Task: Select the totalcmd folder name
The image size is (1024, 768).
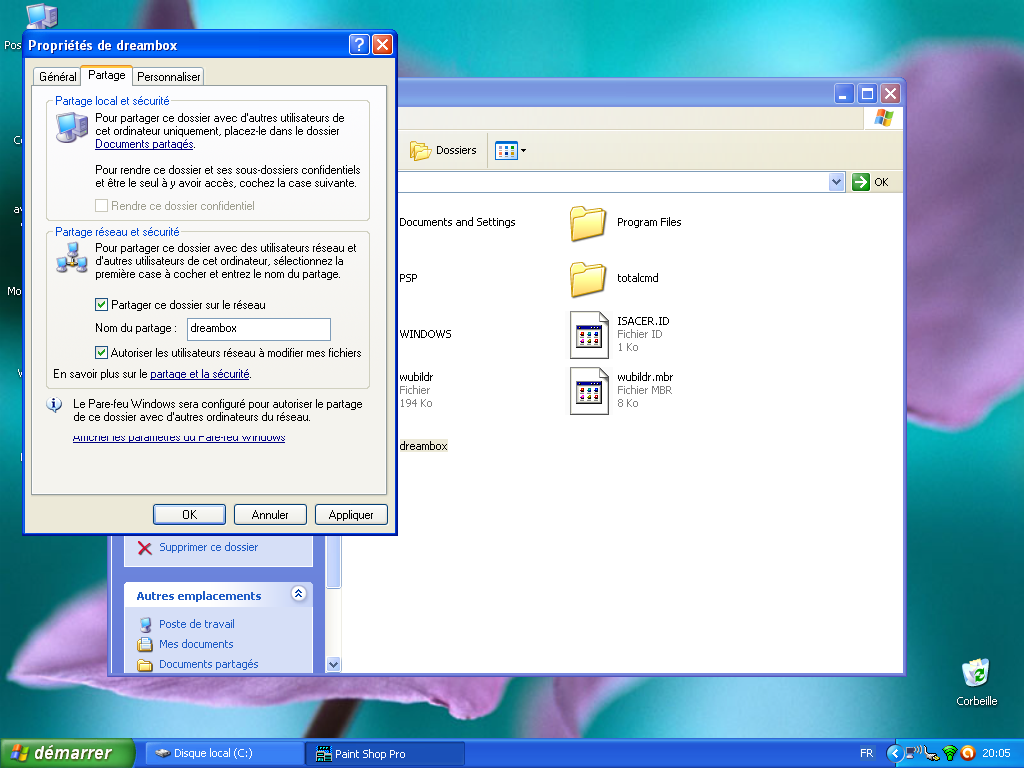Action: pos(638,278)
